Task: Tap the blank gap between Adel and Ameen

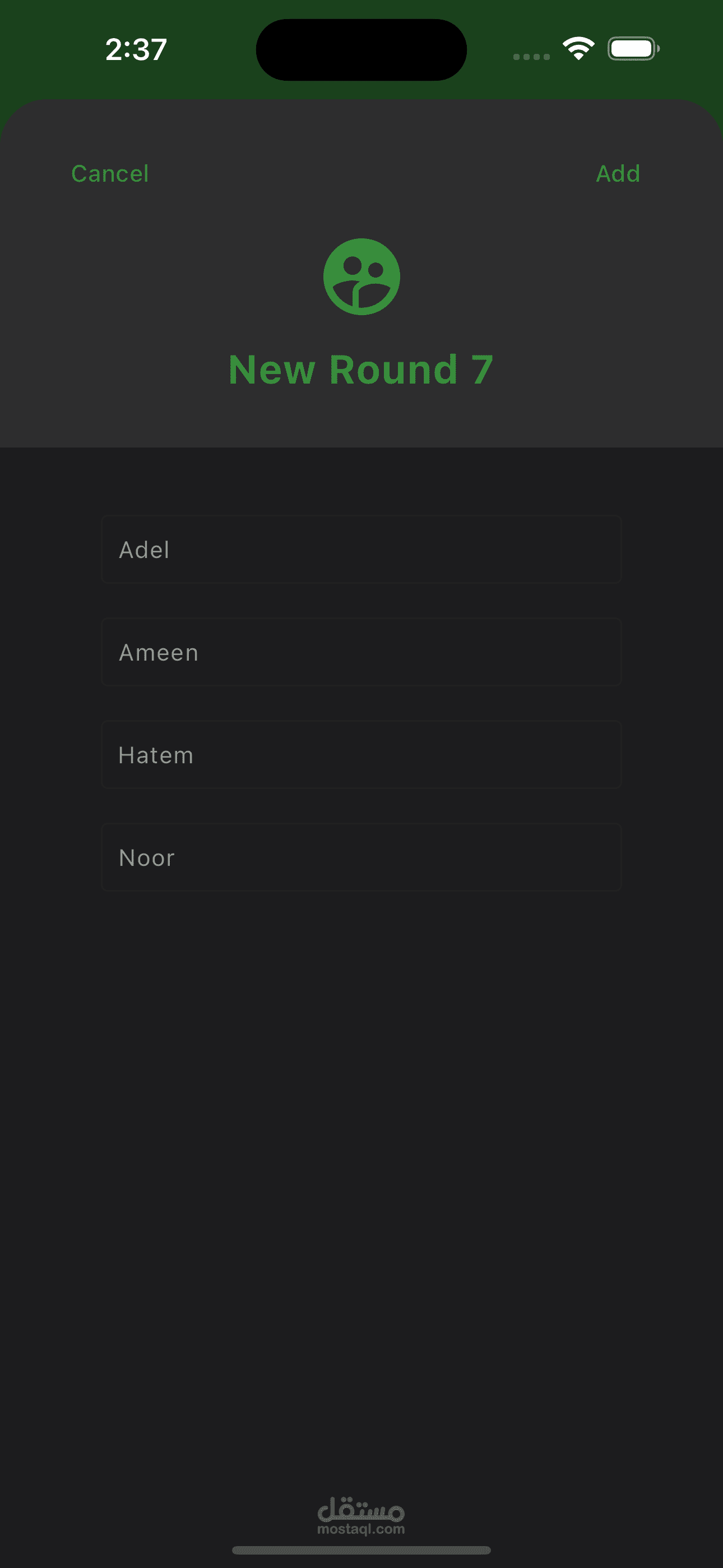Action: (x=361, y=601)
